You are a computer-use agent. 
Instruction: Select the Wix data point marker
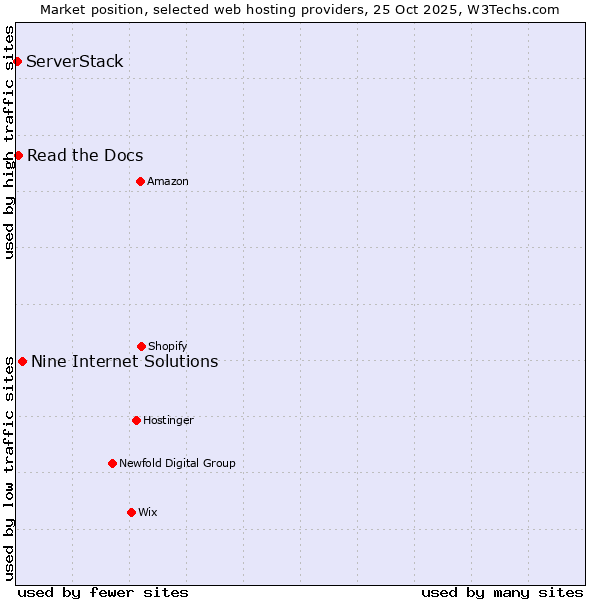[x=131, y=512]
